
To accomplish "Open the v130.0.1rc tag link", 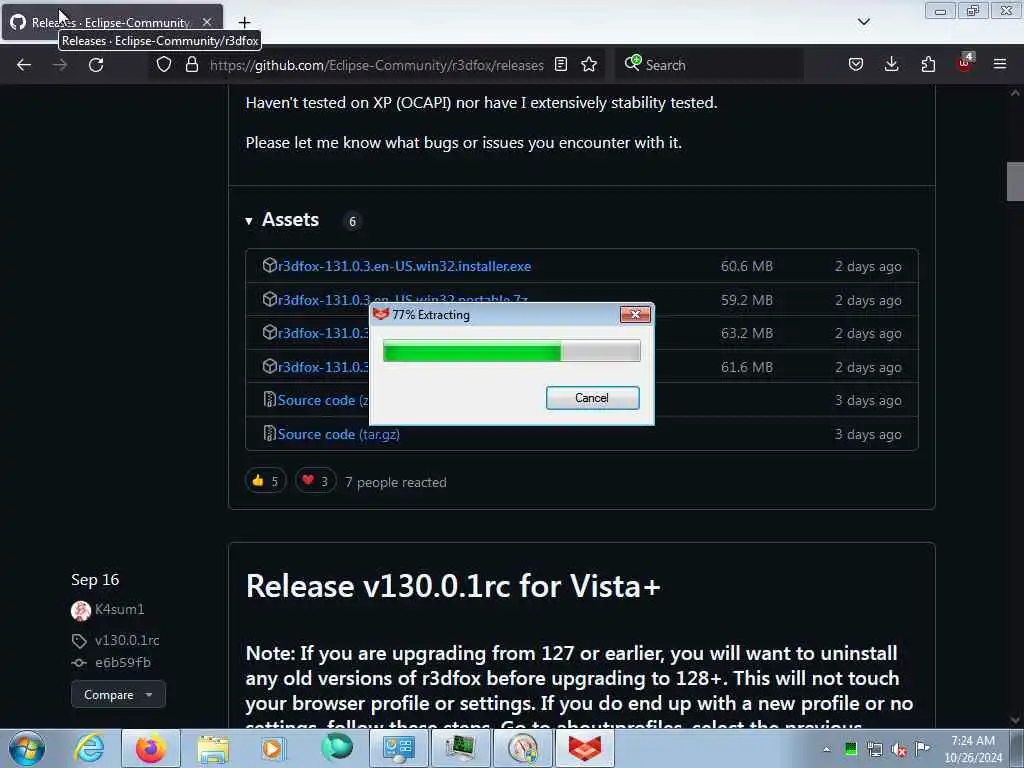I will click(127, 641).
